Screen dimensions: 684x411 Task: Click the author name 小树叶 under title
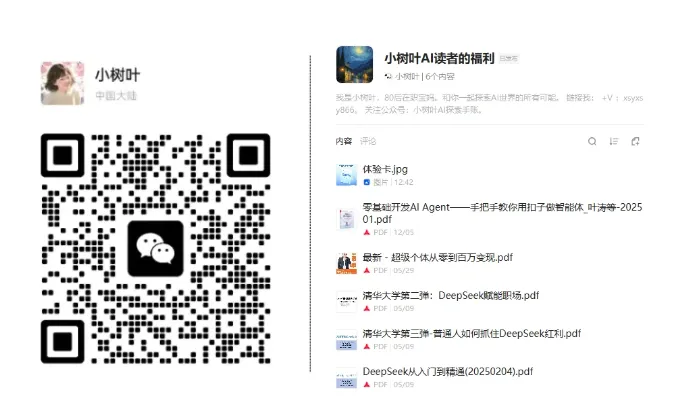pyautogui.click(x=407, y=76)
